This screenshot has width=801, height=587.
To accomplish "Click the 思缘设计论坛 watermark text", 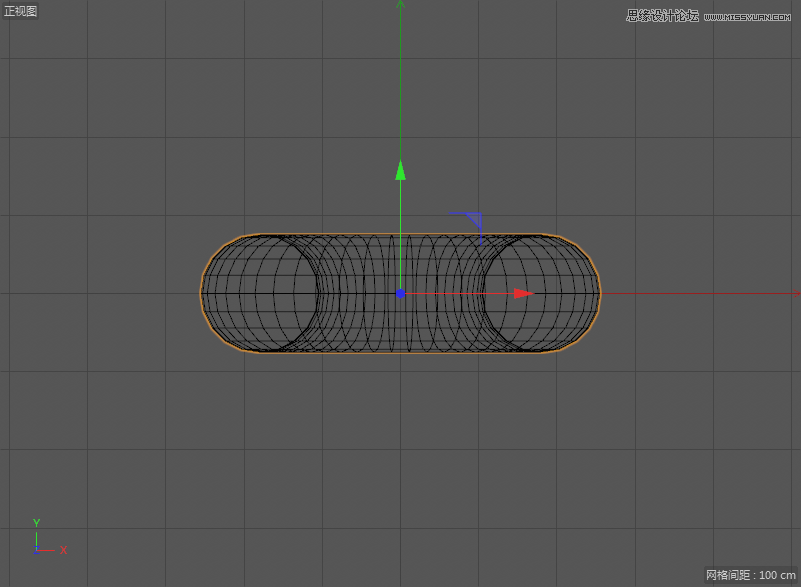I will click(x=662, y=15).
